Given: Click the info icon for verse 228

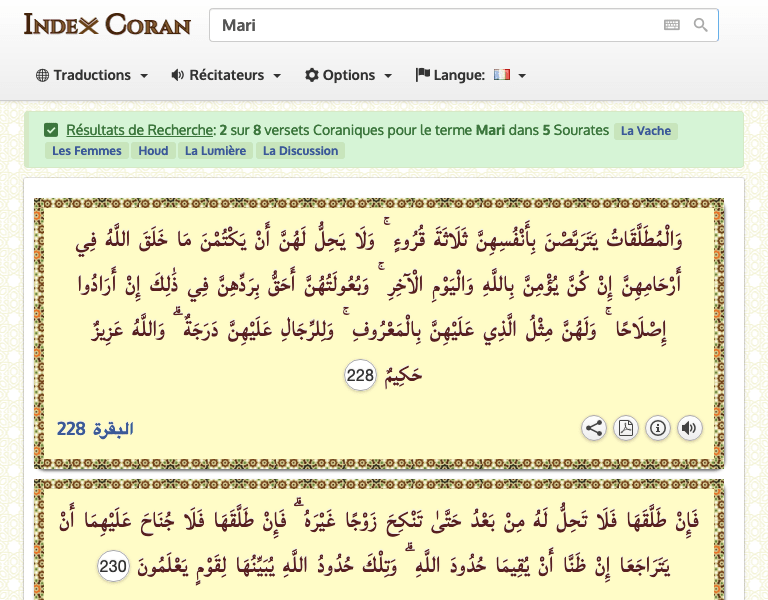Looking at the screenshot, I should pyautogui.click(x=658, y=428).
